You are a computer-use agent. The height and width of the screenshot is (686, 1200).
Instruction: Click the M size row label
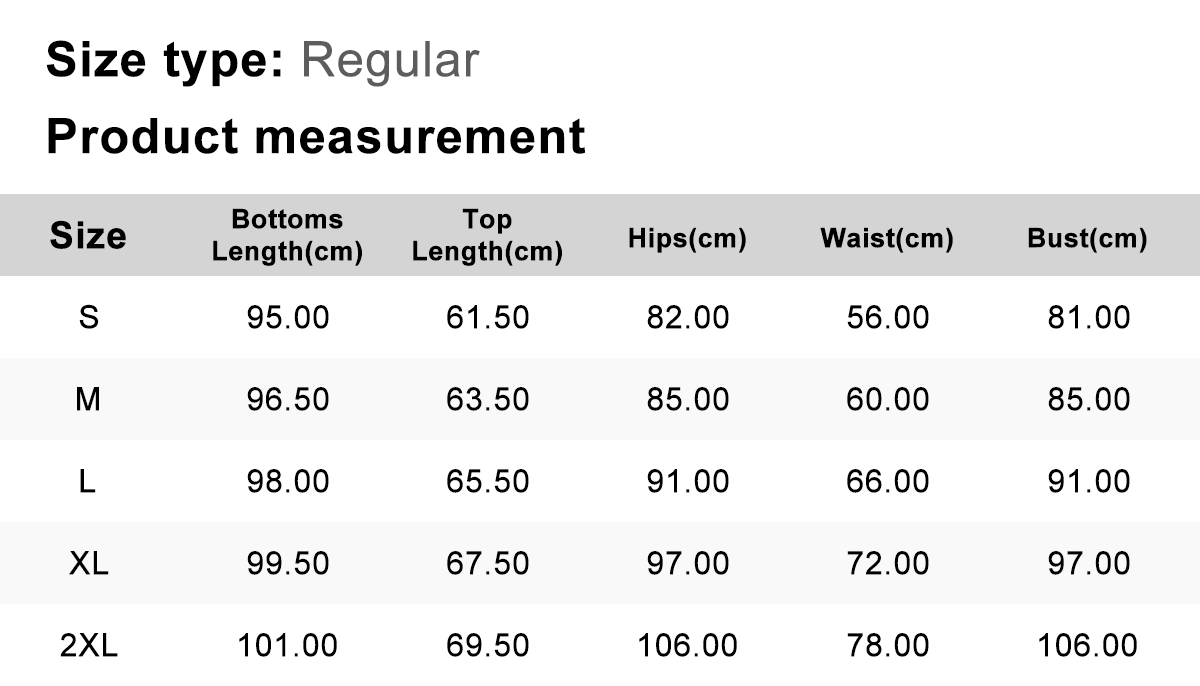(88, 400)
